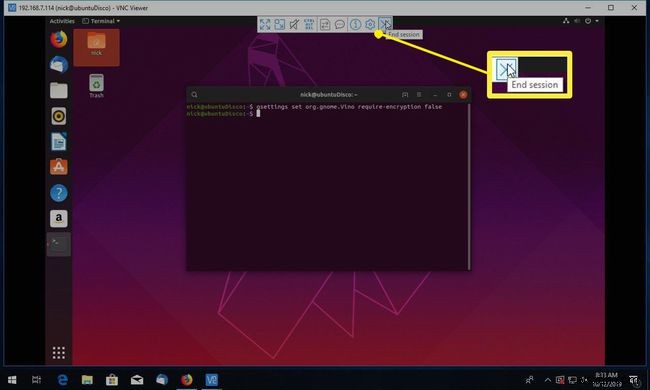Open search in Terminal header bar
The height and width of the screenshot is (390, 650).
coord(194,95)
